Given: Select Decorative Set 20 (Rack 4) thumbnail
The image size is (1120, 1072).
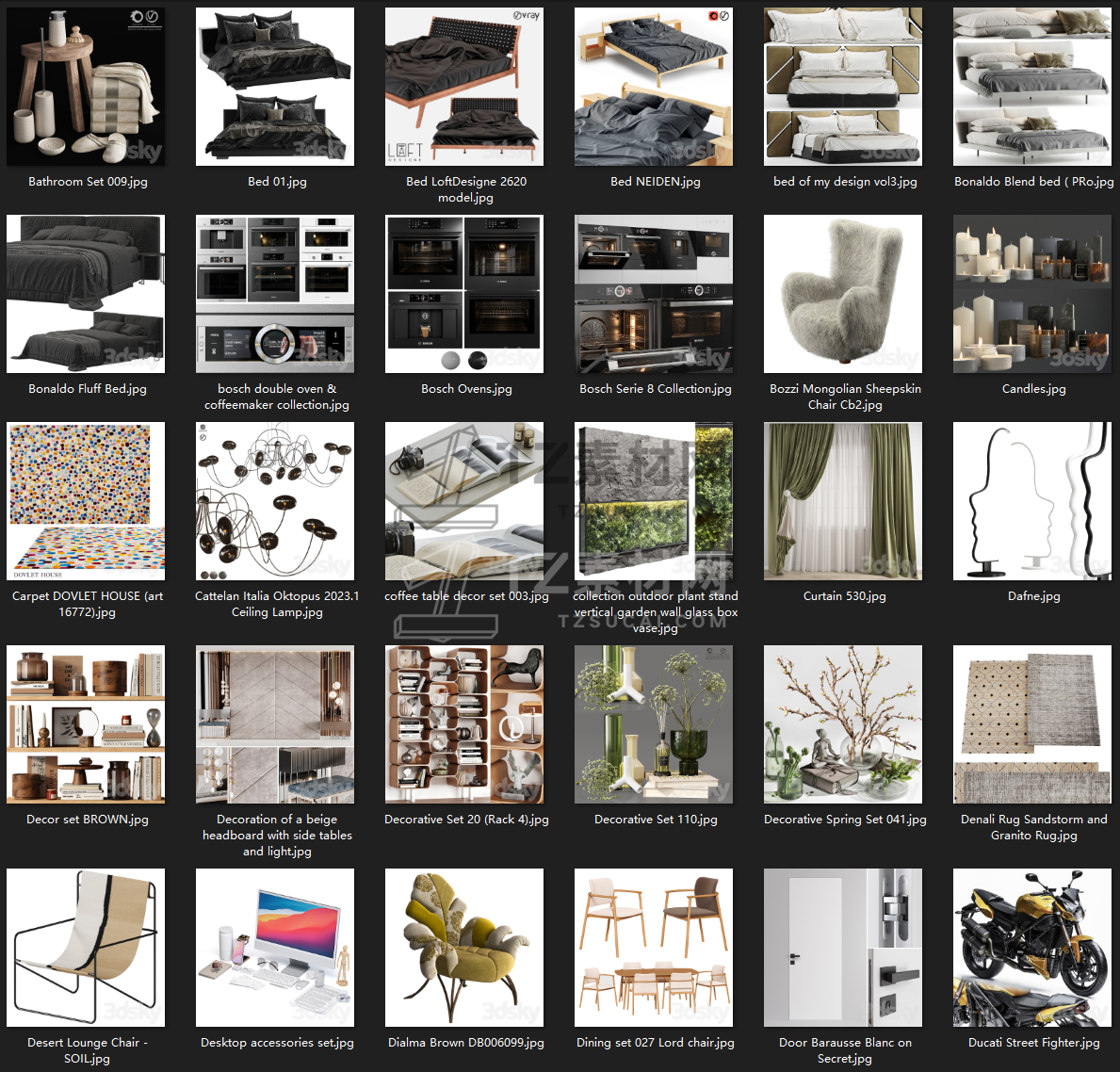Looking at the screenshot, I should 464,724.
